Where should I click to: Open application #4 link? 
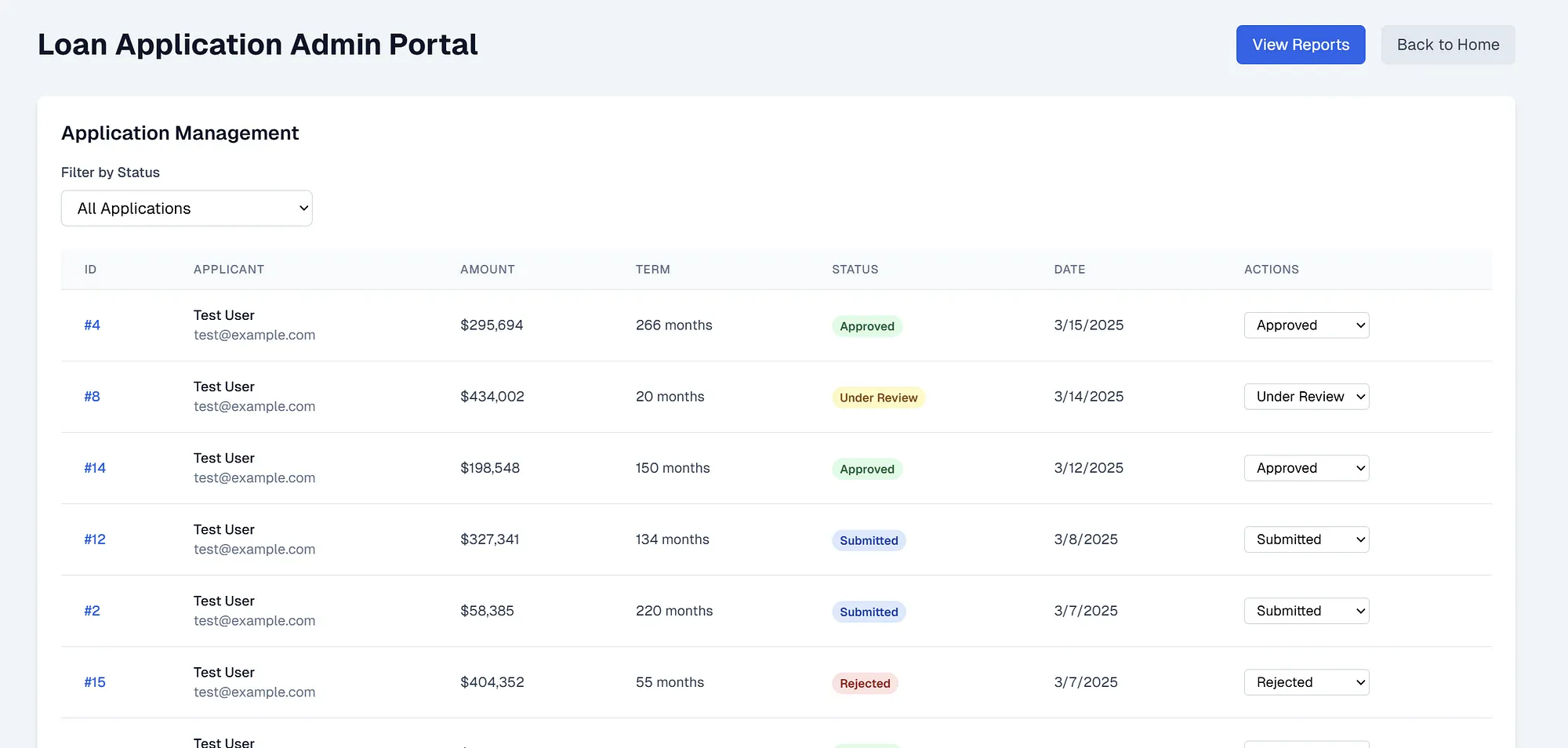[x=92, y=325]
